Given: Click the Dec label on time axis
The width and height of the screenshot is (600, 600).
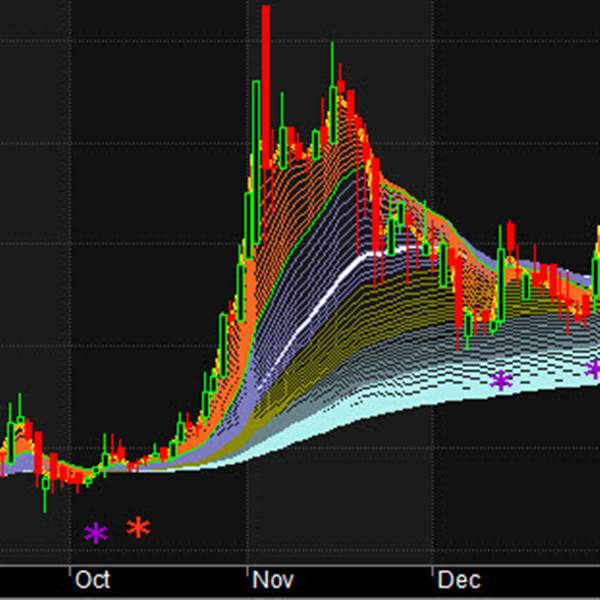Looking at the screenshot, I should click(x=459, y=580).
